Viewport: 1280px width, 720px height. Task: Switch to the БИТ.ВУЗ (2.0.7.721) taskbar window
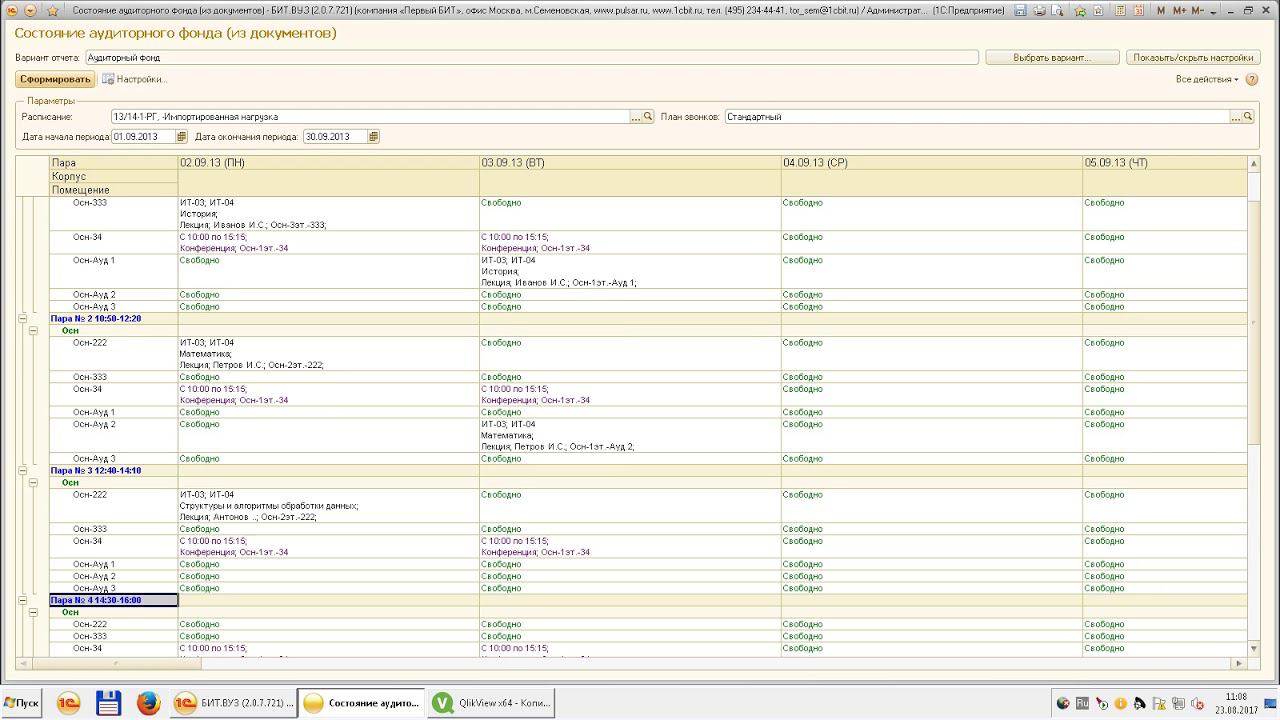[234, 703]
